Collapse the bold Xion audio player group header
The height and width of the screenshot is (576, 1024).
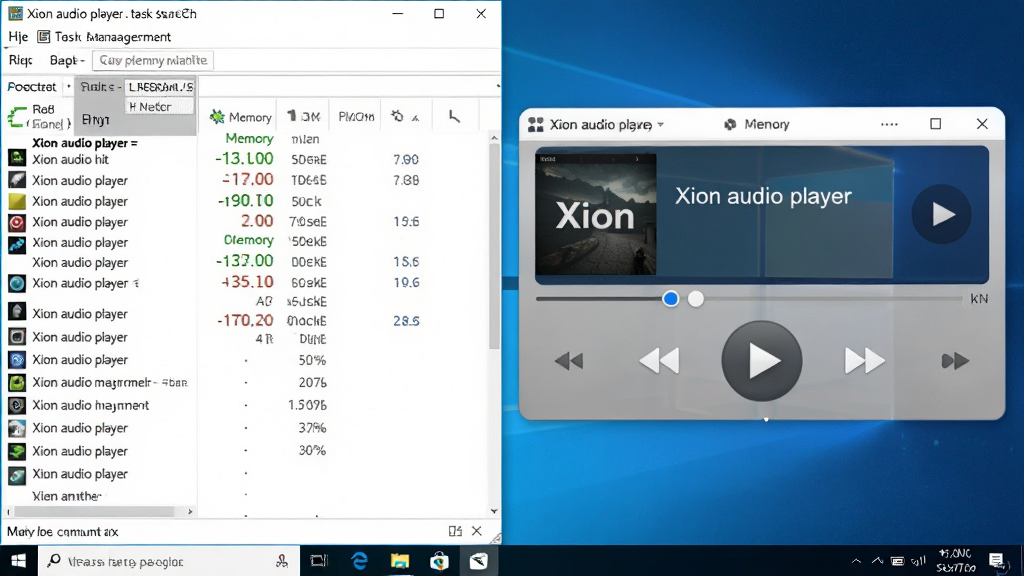[85, 142]
